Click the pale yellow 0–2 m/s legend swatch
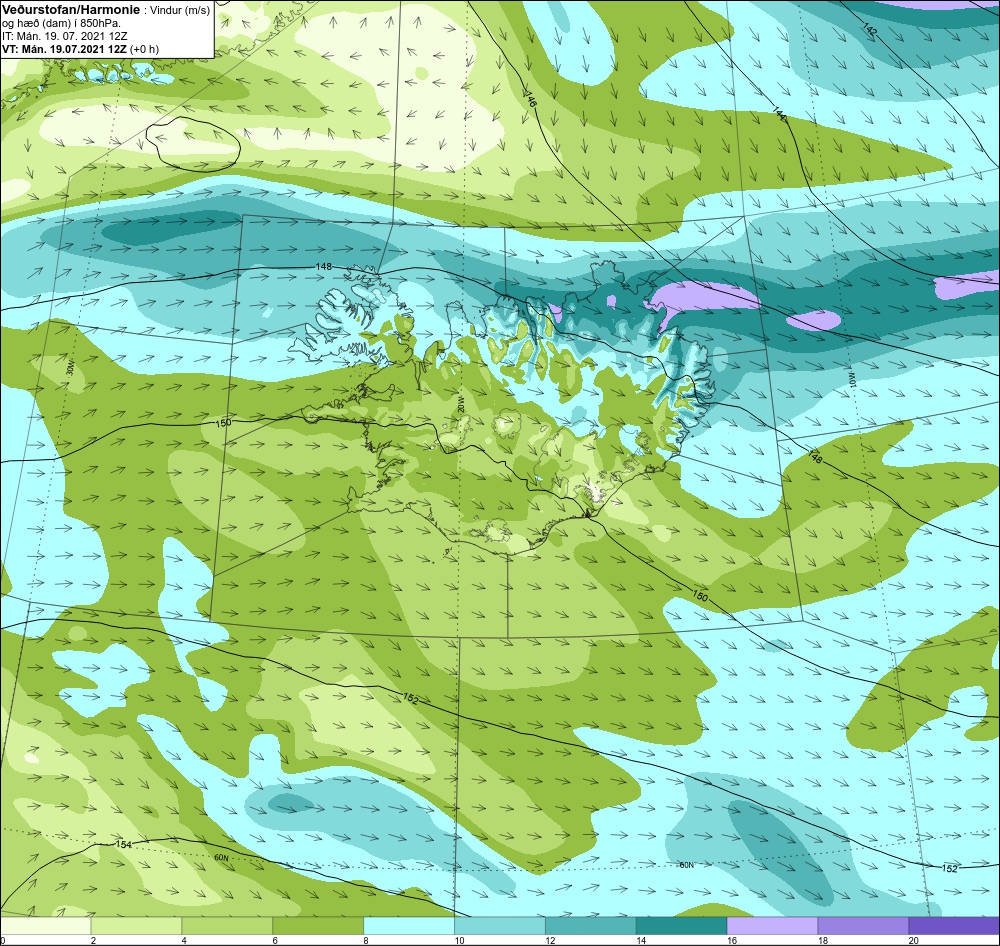1000x946 pixels. (x=45, y=925)
